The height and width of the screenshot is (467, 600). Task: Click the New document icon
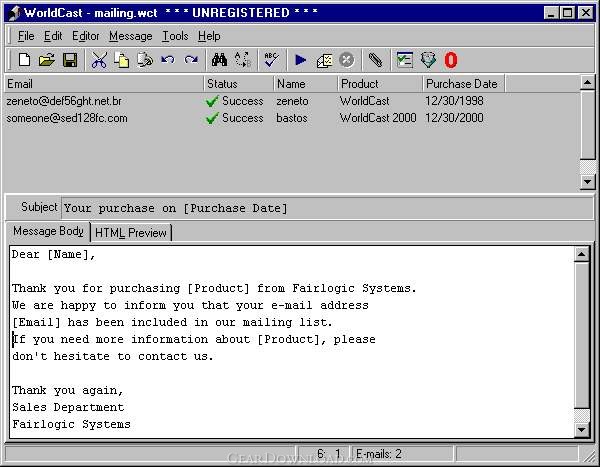24,60
